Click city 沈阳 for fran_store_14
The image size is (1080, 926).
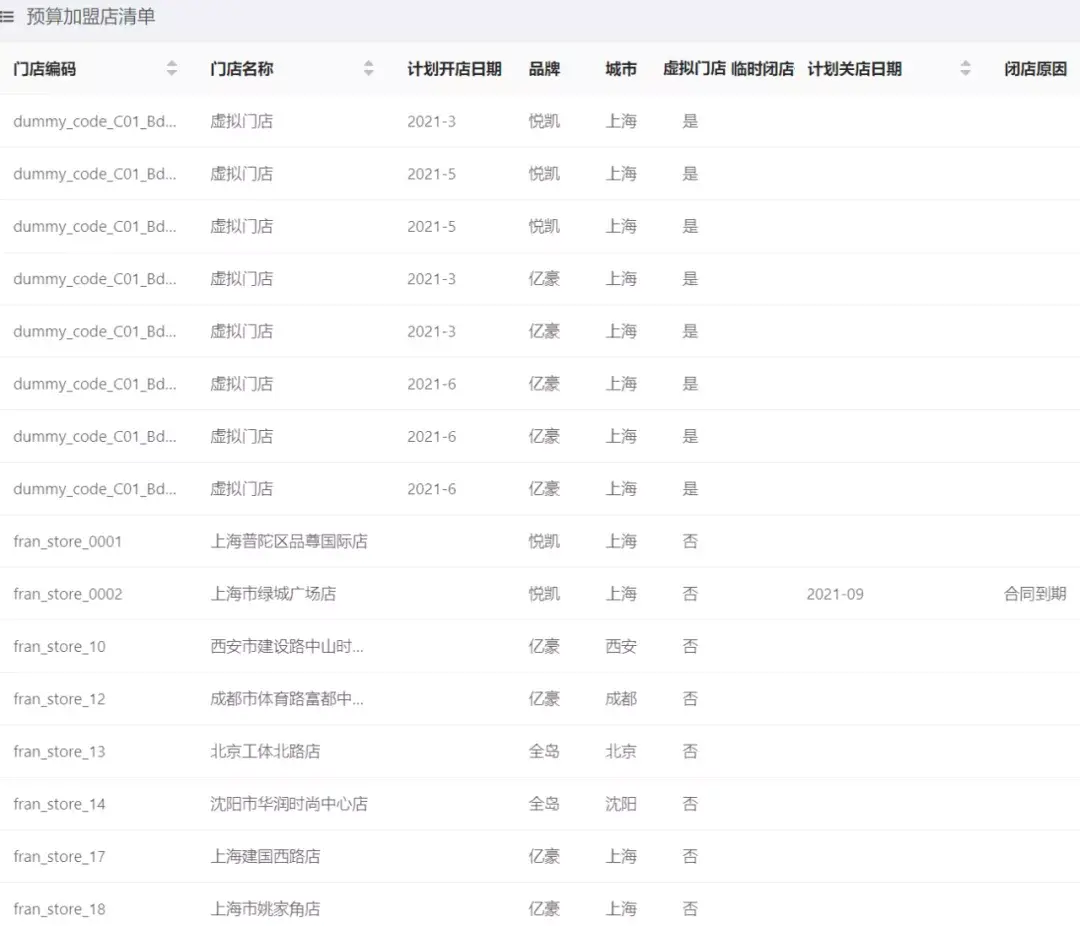coord(621,804)
